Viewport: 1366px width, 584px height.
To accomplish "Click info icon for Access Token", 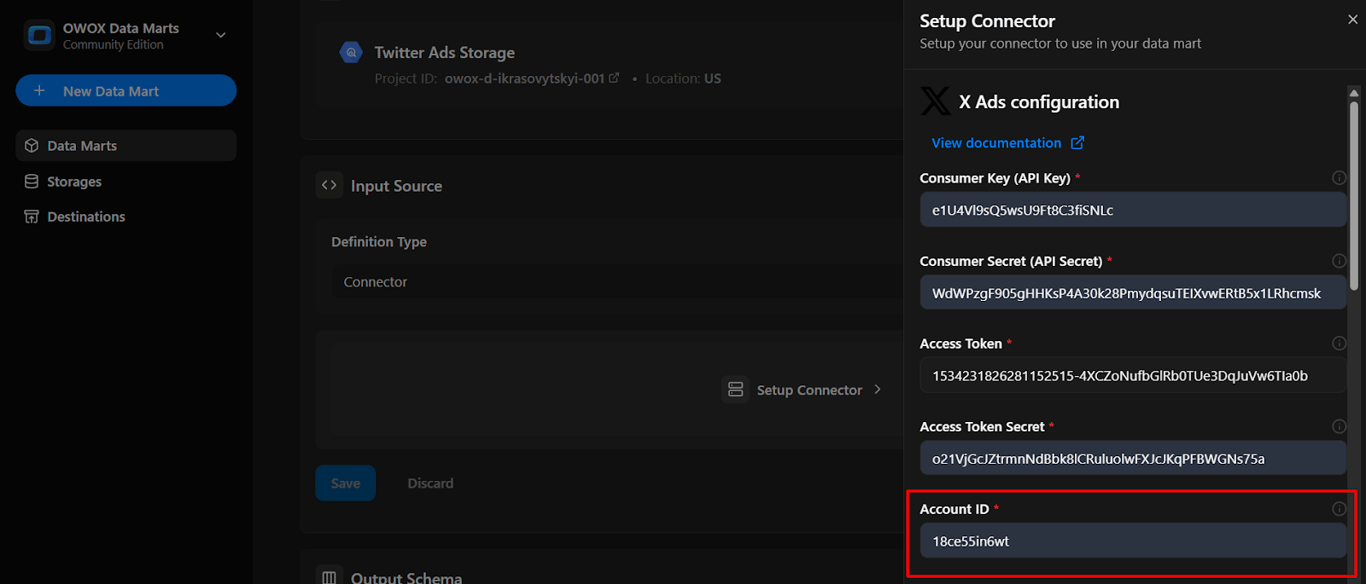I will point(1339,344).
